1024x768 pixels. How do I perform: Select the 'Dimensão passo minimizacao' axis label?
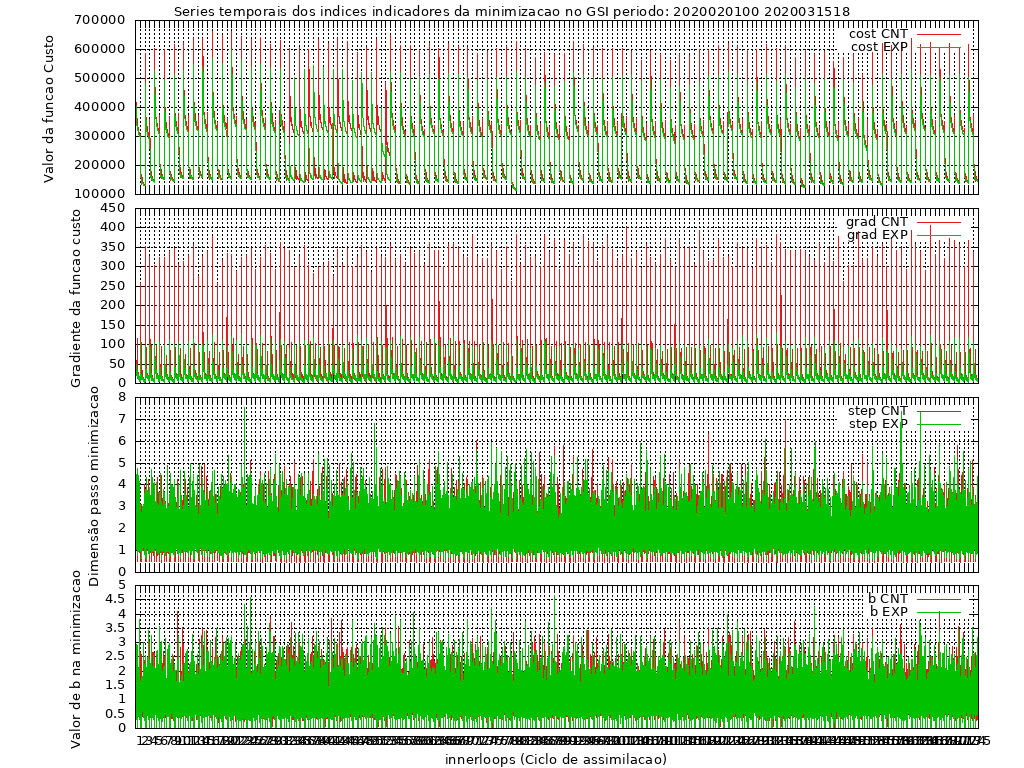pyautogui.click(x=94, y=485)
